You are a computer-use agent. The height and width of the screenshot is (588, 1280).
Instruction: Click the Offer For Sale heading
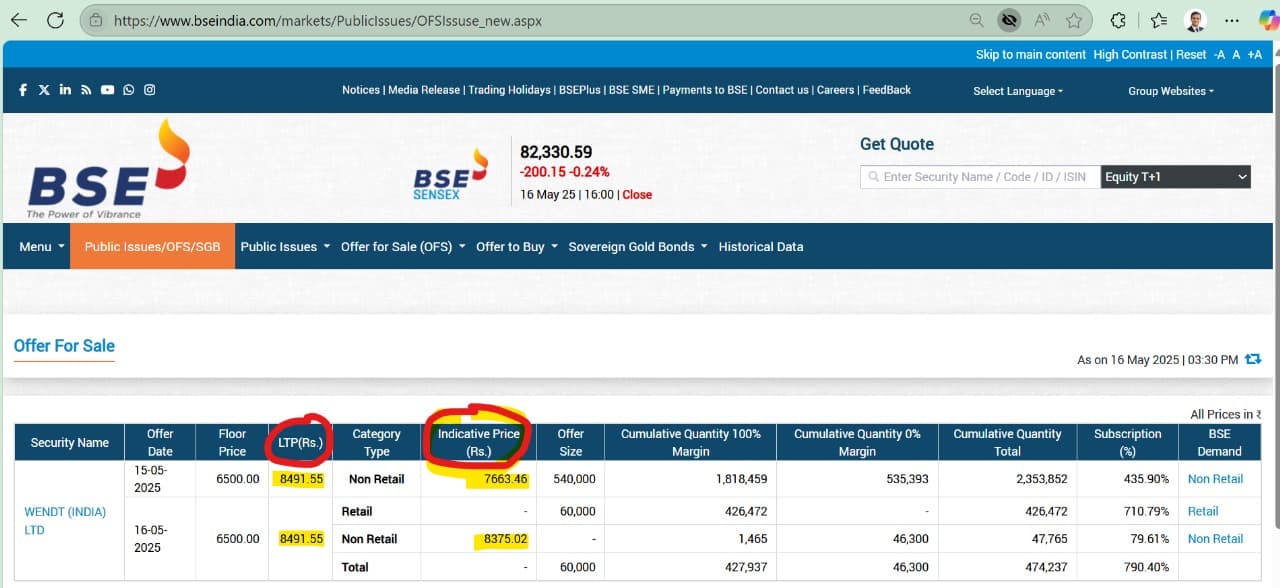64,346
